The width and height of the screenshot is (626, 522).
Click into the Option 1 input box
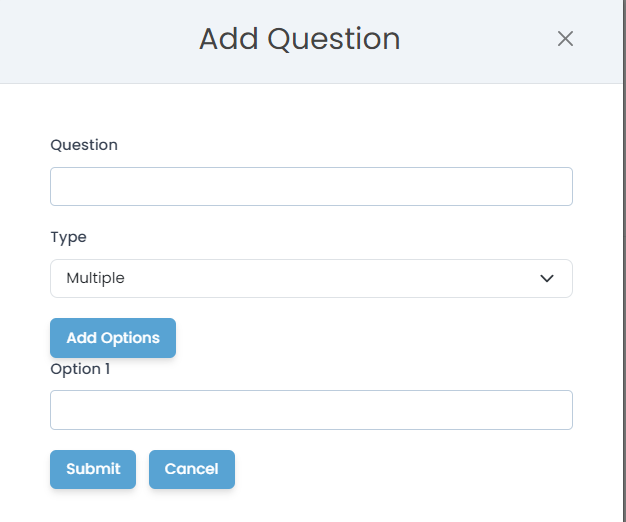[311, 410]
